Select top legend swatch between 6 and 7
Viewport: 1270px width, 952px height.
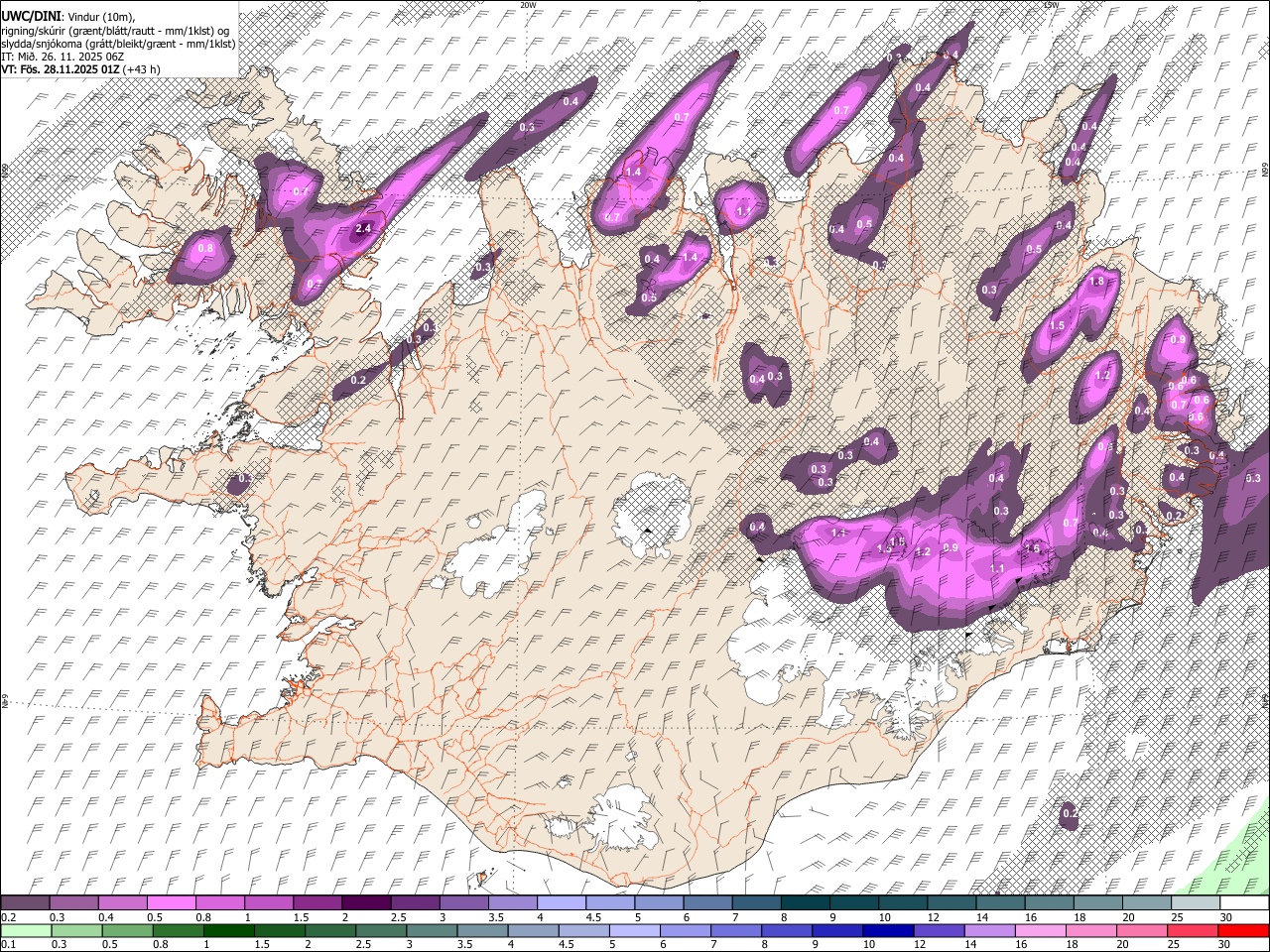(x=708, y=903)
